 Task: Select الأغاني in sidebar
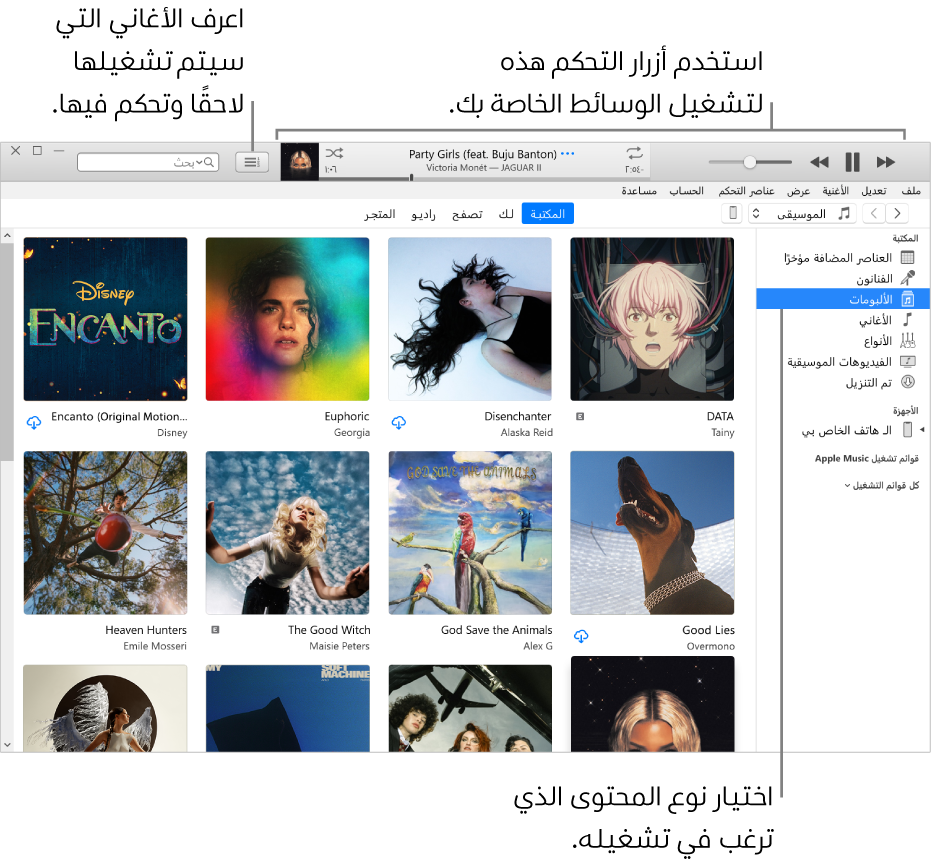click(843, 320)
